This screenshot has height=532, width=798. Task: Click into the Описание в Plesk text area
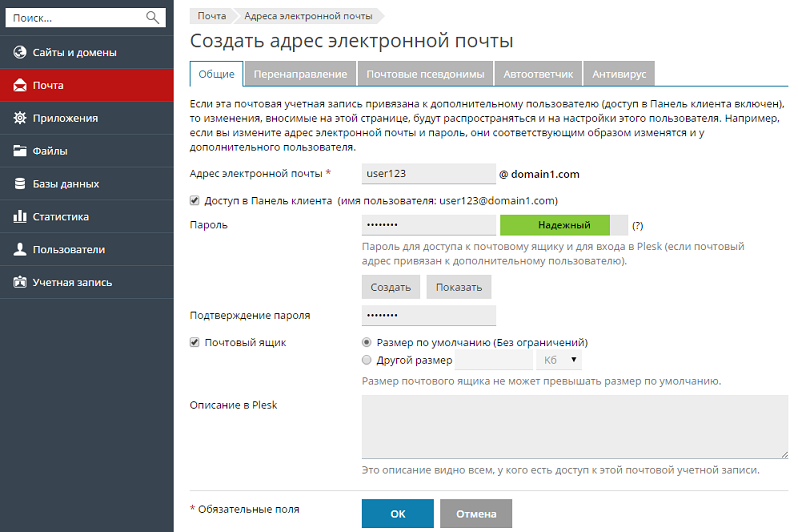560,427
